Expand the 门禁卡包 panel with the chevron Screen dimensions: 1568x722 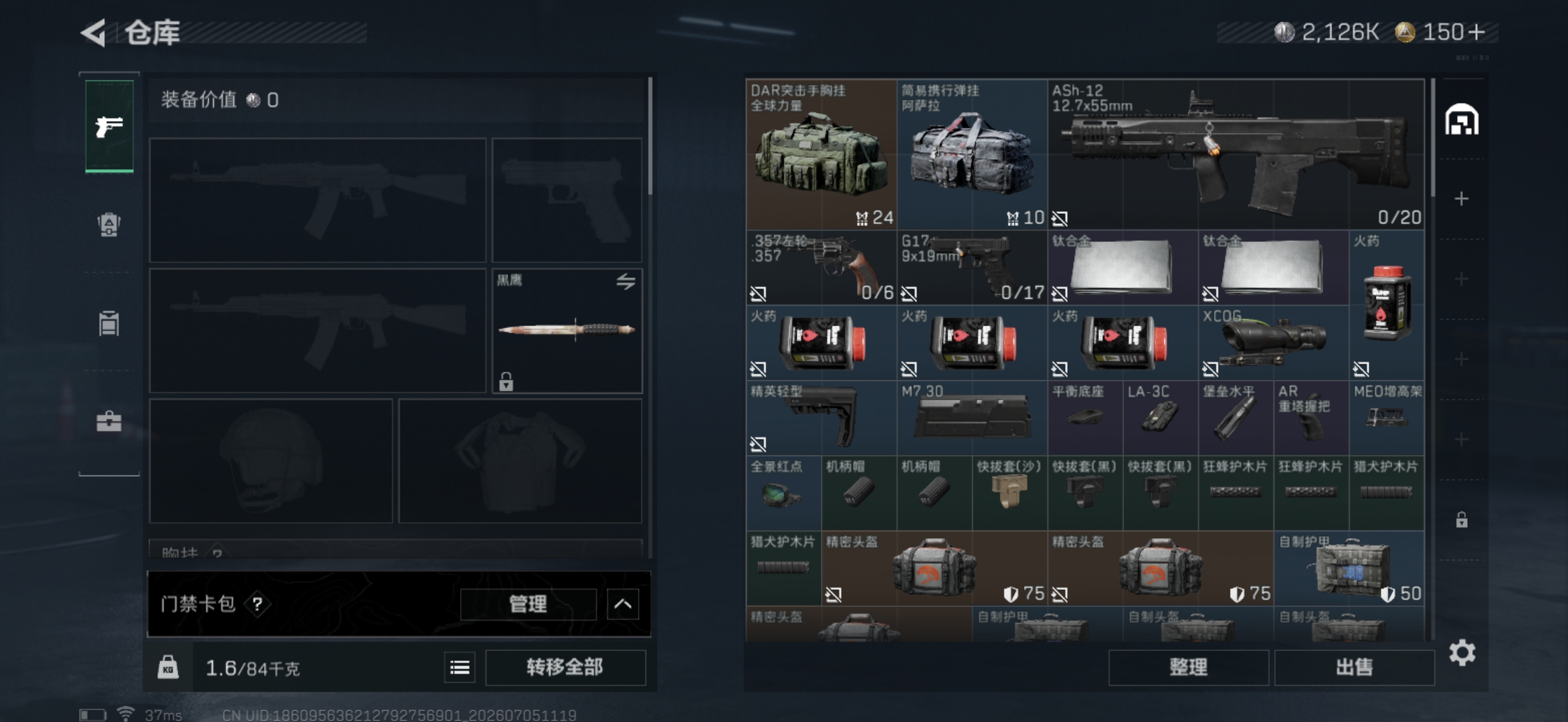pos(623,604)
